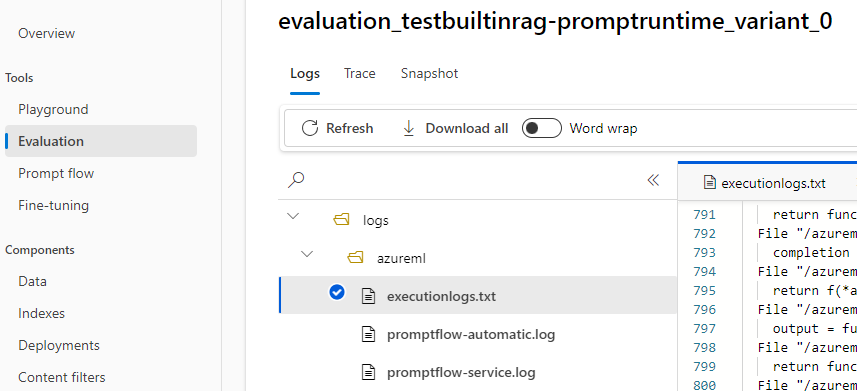857x391 pixels.
Task: Click the Download all arrow icon
Action: 408,129
